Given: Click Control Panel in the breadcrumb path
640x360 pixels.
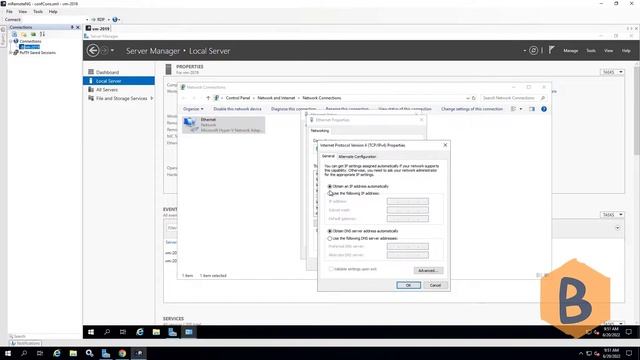Looking at the screenshot, I should click(238, 98).
